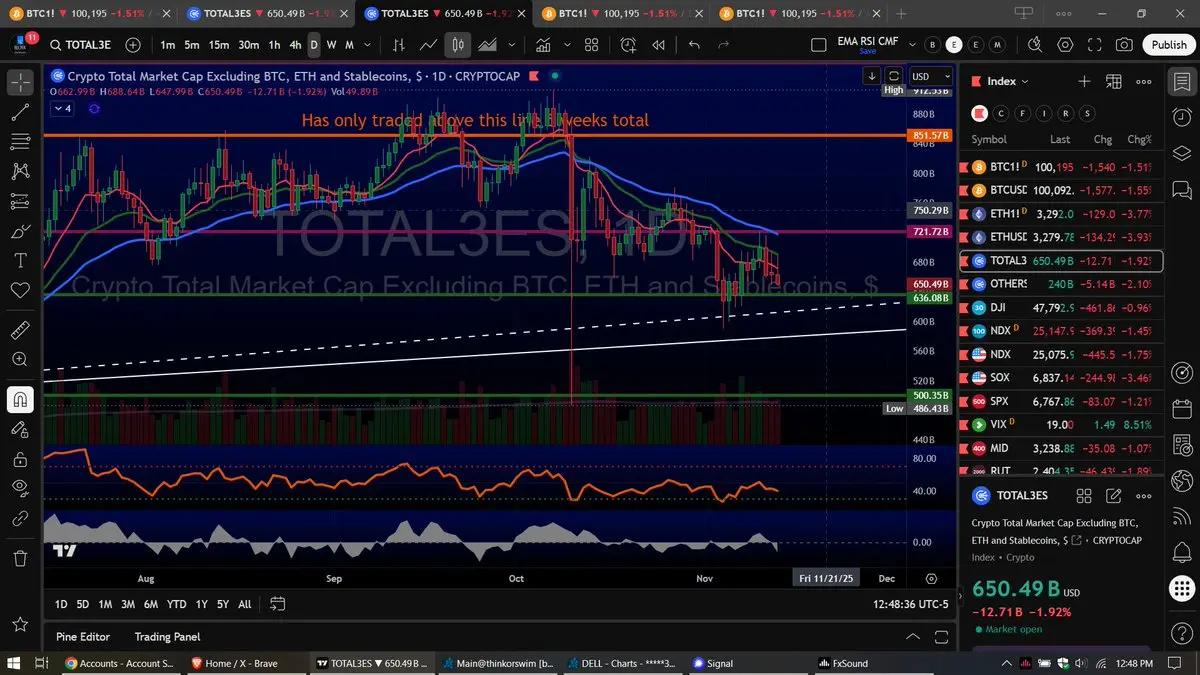Expand the collapsed indicators legend

(x=61, y=108)
